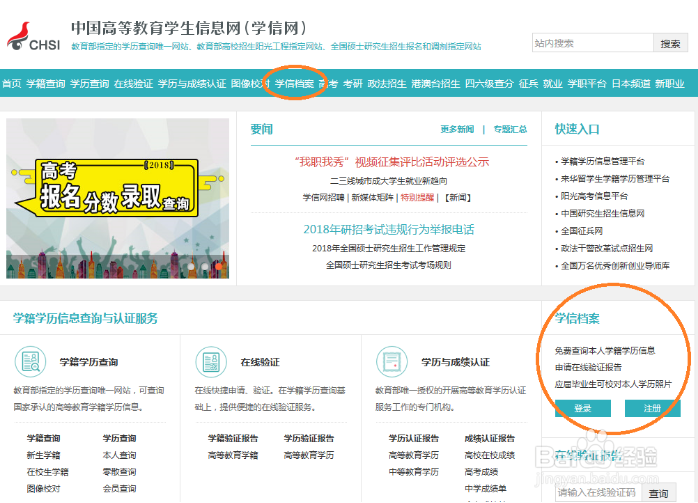
Task: Open 全国征兵网 quick link
Action: pyautogui.click(x=582, y=231)
